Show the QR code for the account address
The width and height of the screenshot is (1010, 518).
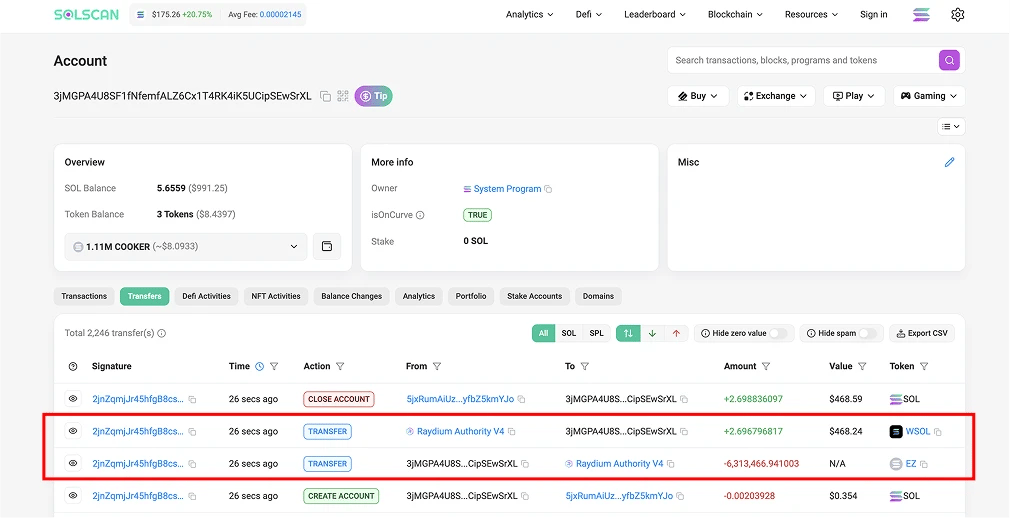(343, 96)
